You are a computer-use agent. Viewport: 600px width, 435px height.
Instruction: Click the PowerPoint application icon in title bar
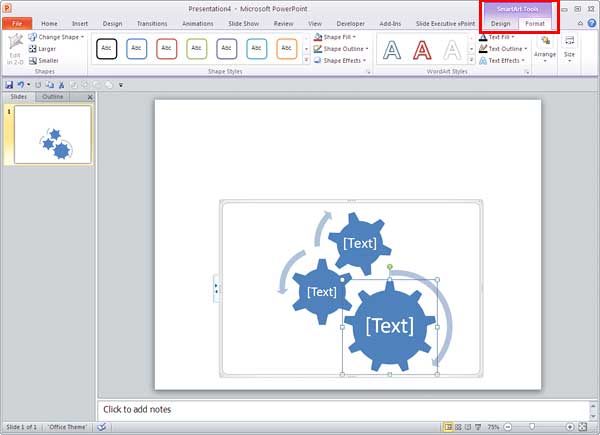[7, 8]
